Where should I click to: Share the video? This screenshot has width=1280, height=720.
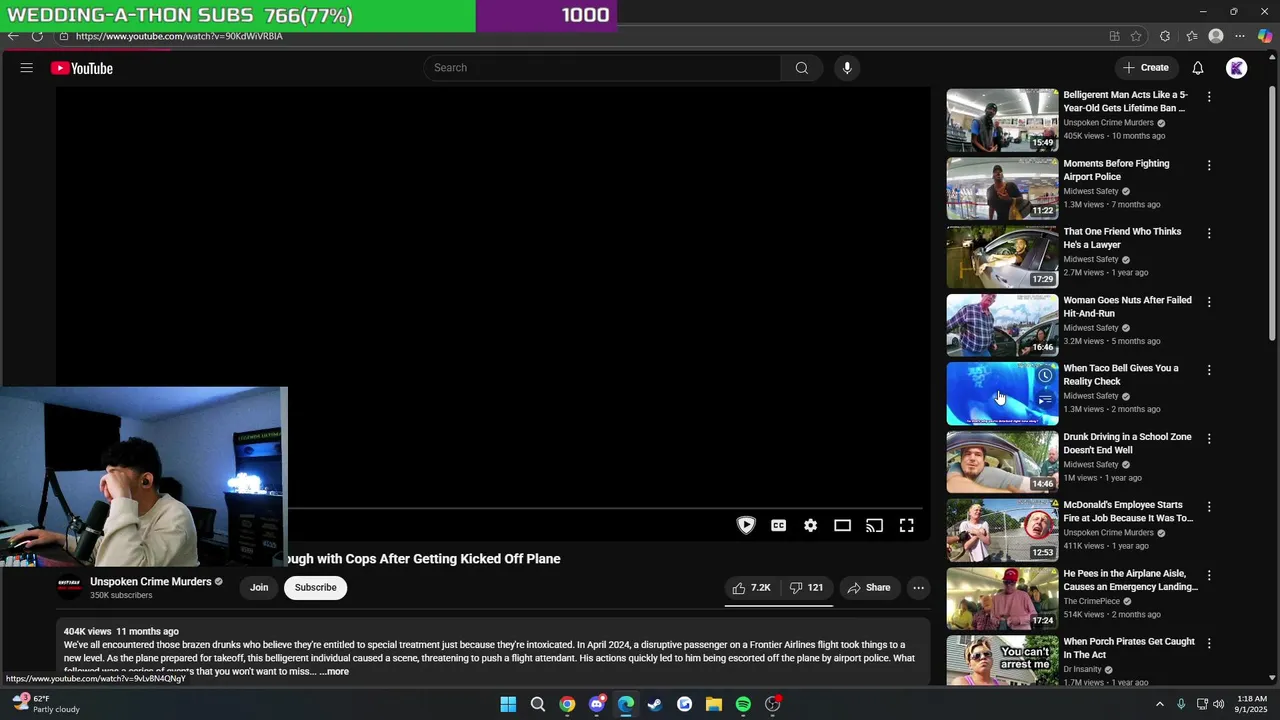[x=869, y=588]
